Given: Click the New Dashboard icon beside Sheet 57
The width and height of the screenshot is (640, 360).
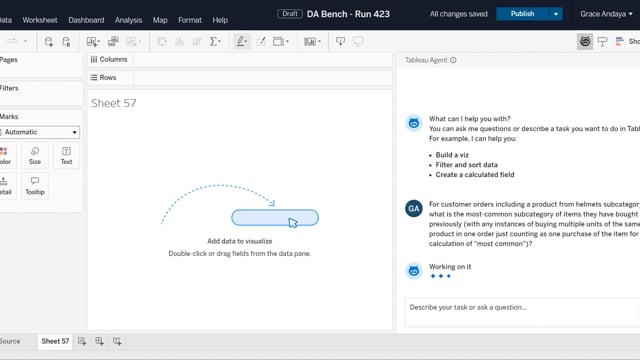Looking at the screenshot, I should click(x=99, y=341).
